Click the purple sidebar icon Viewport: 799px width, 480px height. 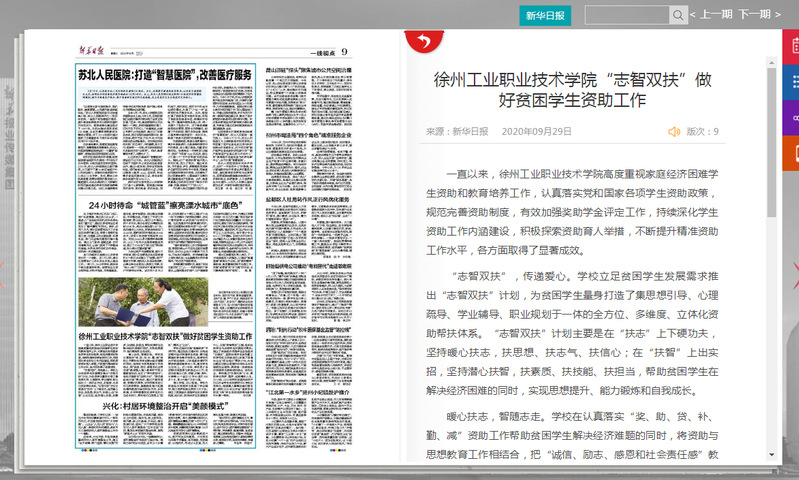(x=792, y=117)
